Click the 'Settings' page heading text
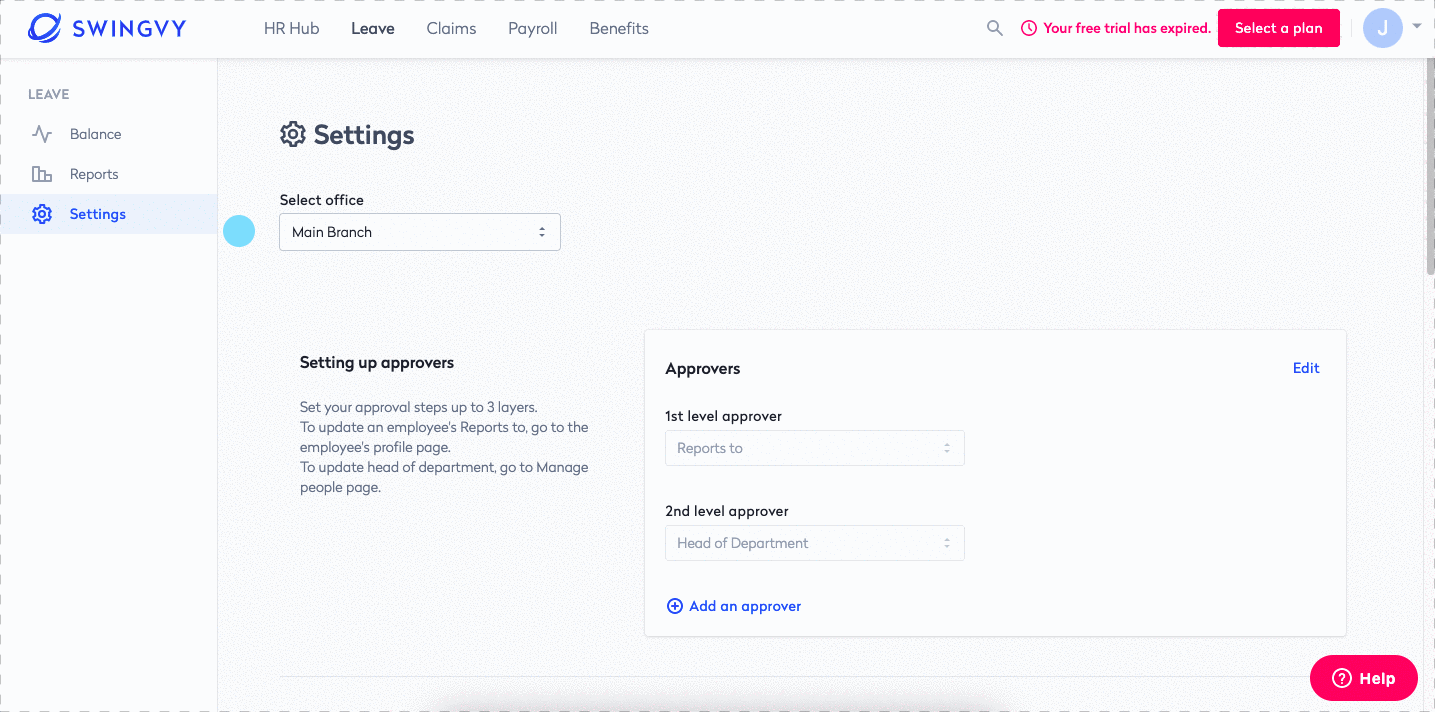This screenshot has height=712, width=1435. coord(364,135)
